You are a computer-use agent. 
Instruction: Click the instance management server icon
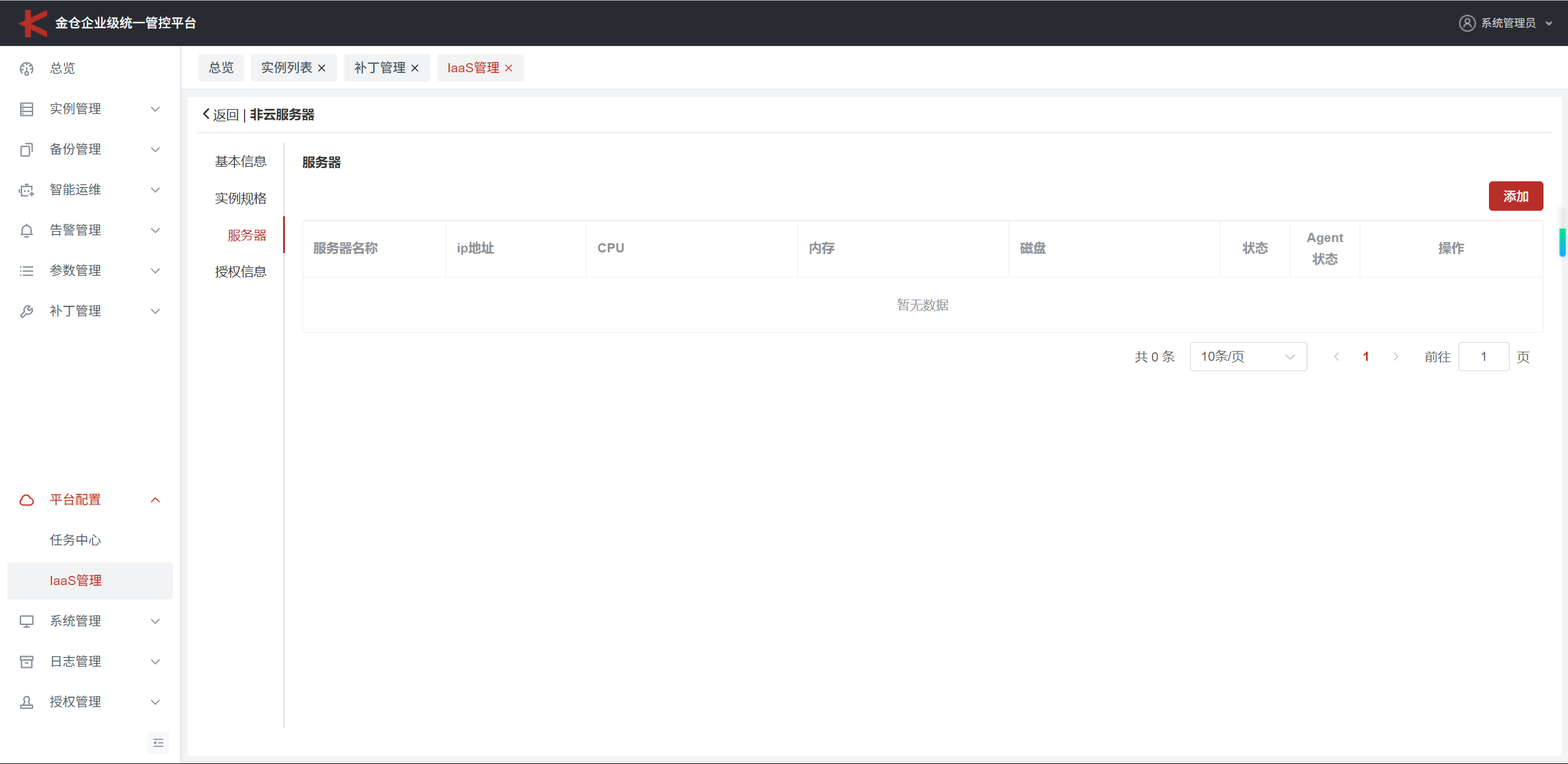26,109
